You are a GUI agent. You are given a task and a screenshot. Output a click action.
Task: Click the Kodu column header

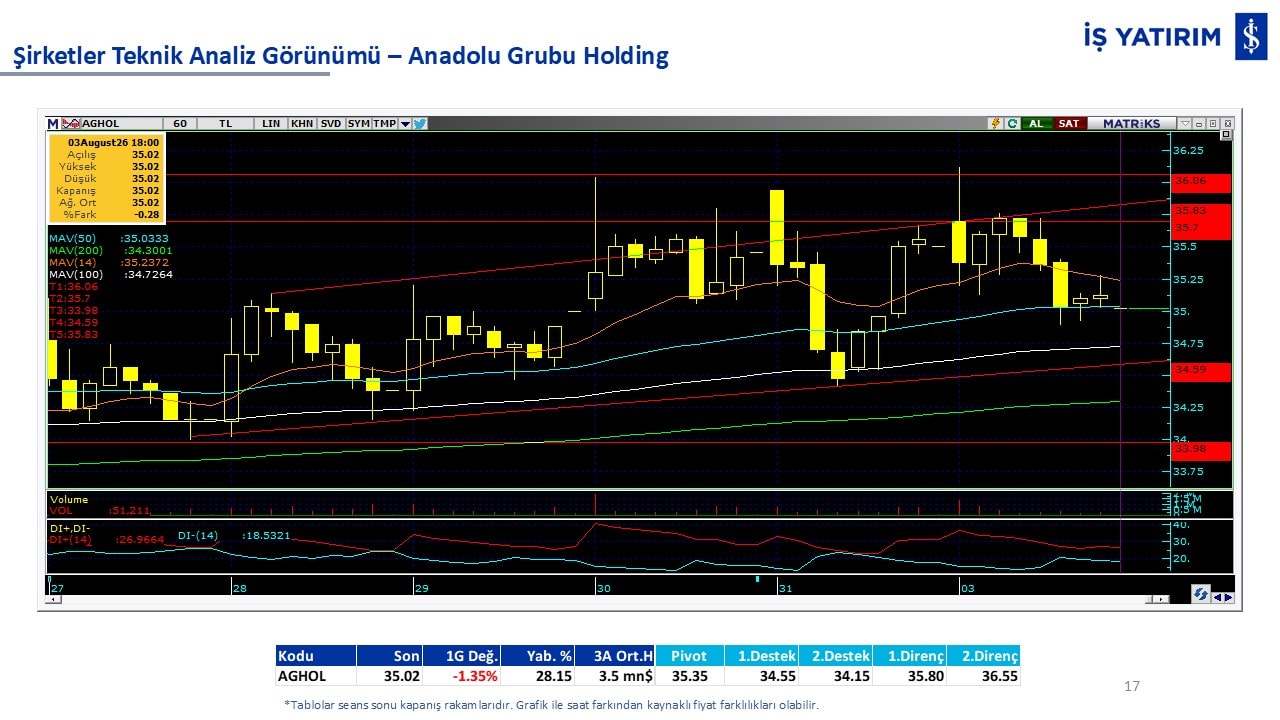316,656
